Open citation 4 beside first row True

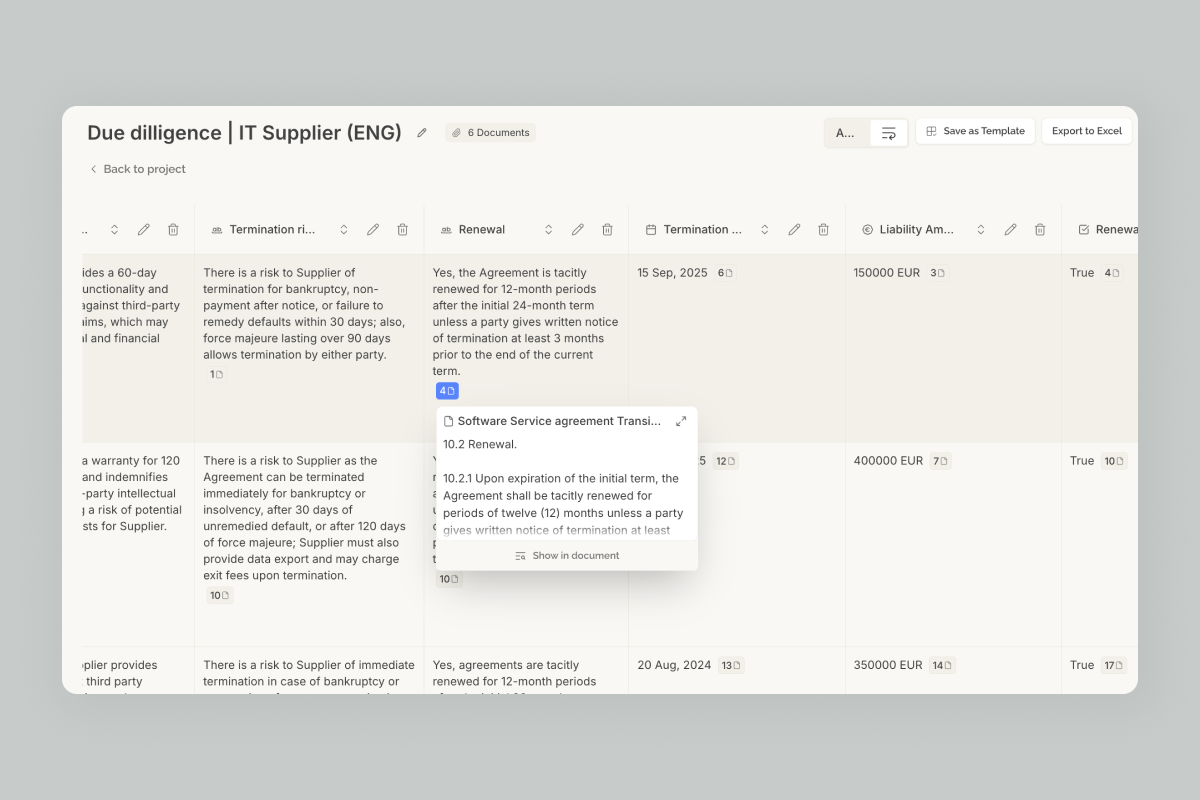pyautogui.click(x=1112, y=273)
